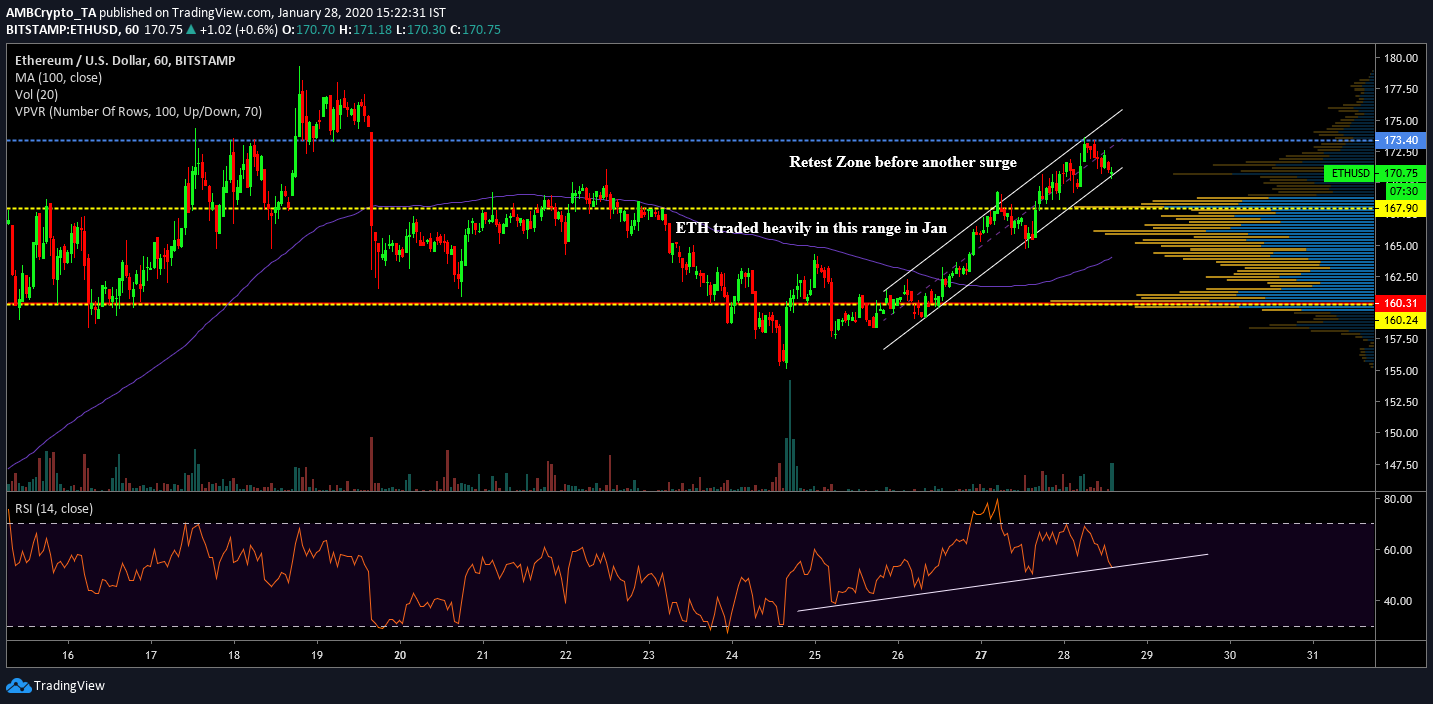Click date 25 on time axis
Image resolution: width=1433 pixels, height=704 pixels.
[814, 655]
